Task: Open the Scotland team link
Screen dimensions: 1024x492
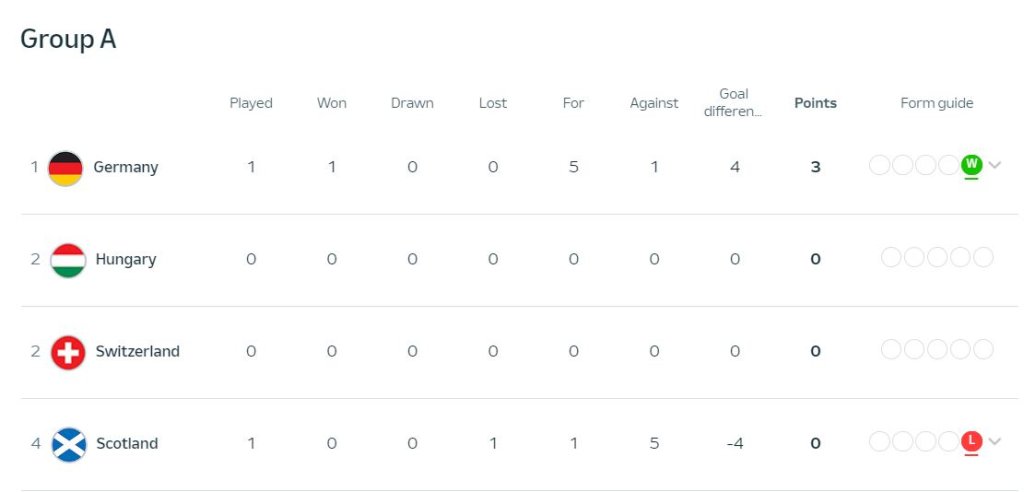Action: click(127, 444)
